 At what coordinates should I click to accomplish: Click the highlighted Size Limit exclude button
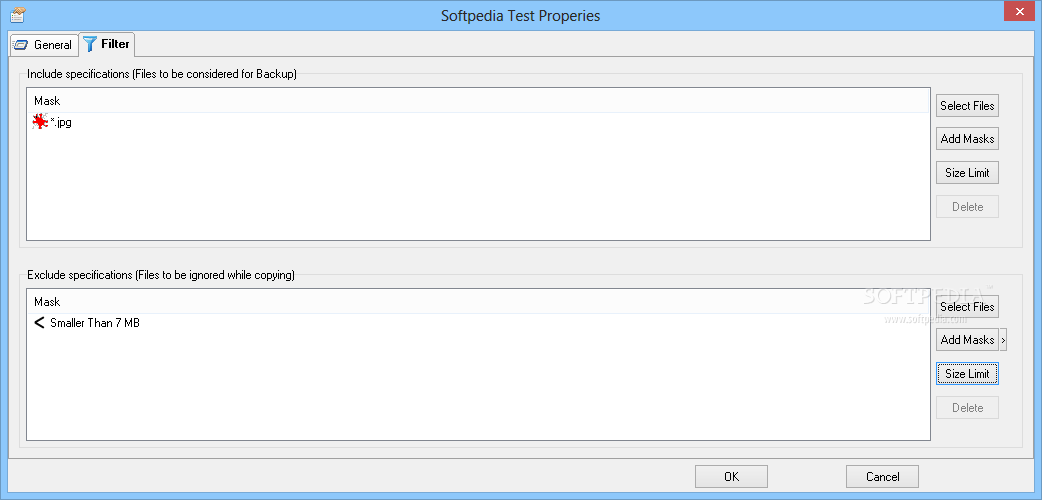click(967, 374)
